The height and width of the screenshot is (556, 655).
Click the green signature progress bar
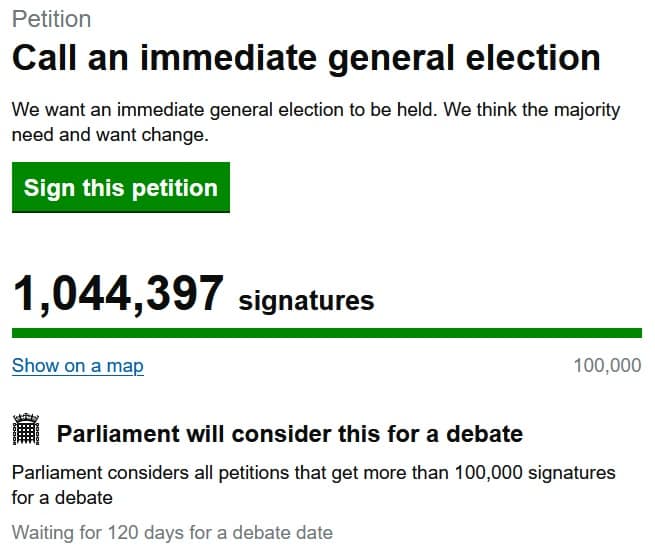pyautogui.click(x=326, y=333)
